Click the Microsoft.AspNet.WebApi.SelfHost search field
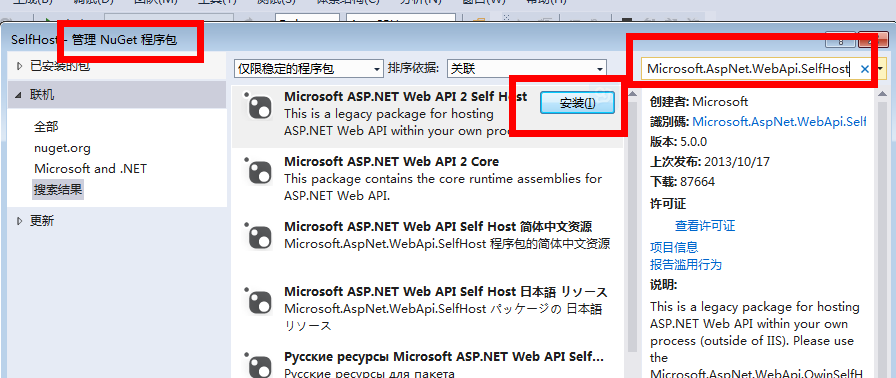Viewport: 896px width, 378px height. (x=750, y=69)
